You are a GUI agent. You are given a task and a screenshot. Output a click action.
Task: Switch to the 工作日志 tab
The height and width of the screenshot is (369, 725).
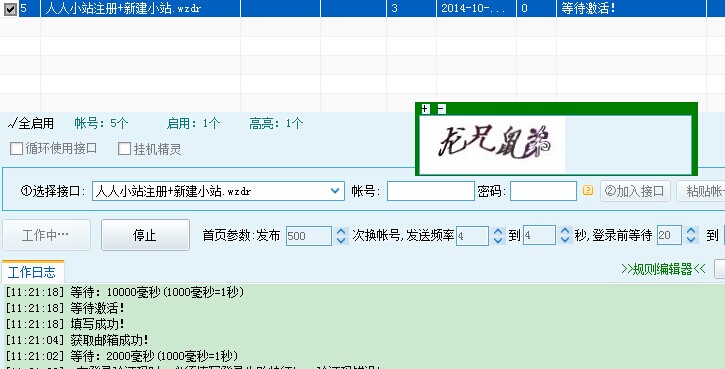click(32, 272)
